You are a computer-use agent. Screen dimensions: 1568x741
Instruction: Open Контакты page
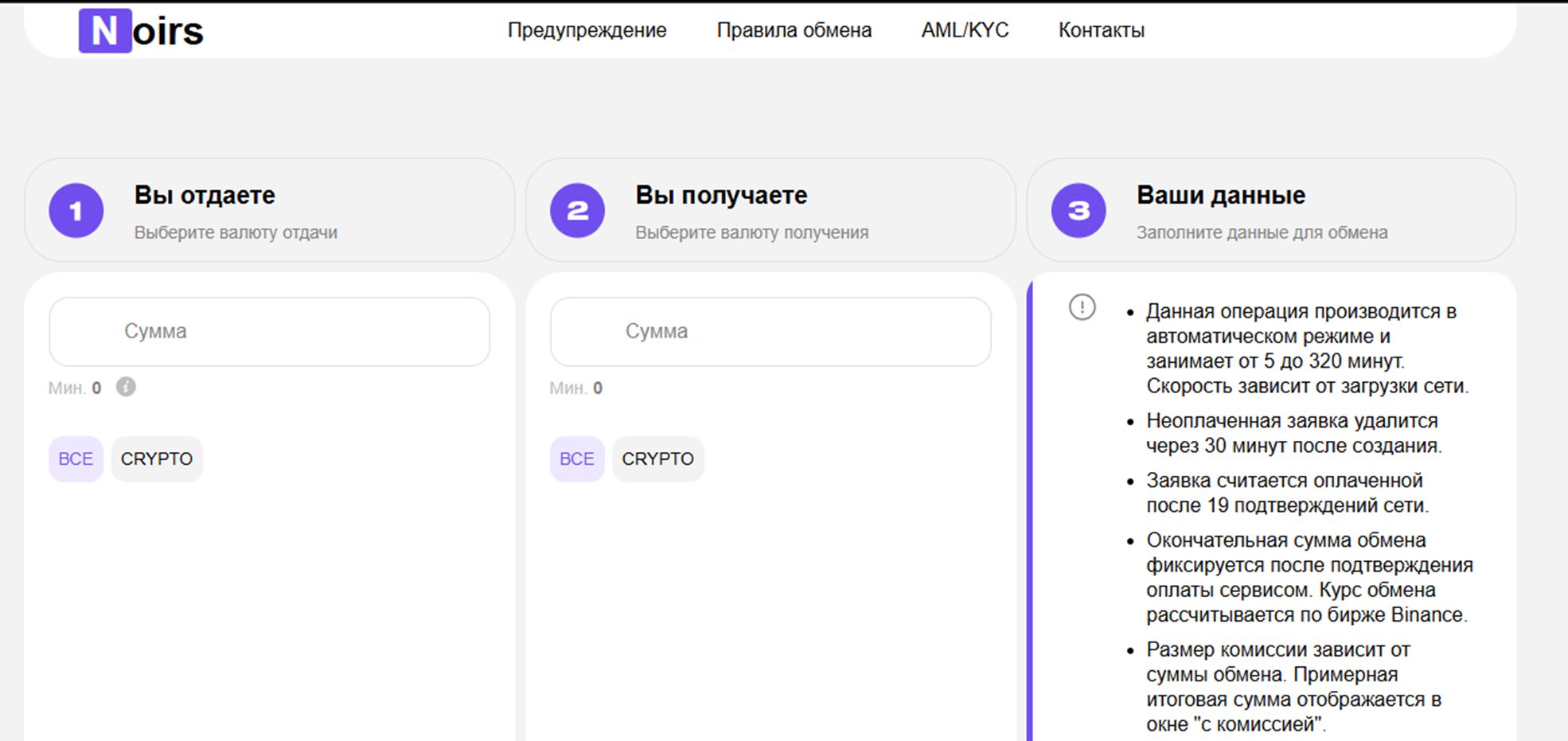point(1102,30)
